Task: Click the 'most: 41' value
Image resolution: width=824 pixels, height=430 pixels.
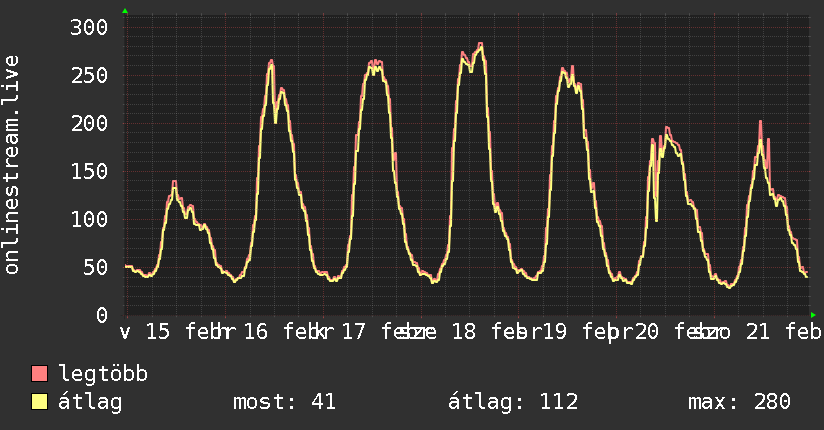Action: click(284, 402)
